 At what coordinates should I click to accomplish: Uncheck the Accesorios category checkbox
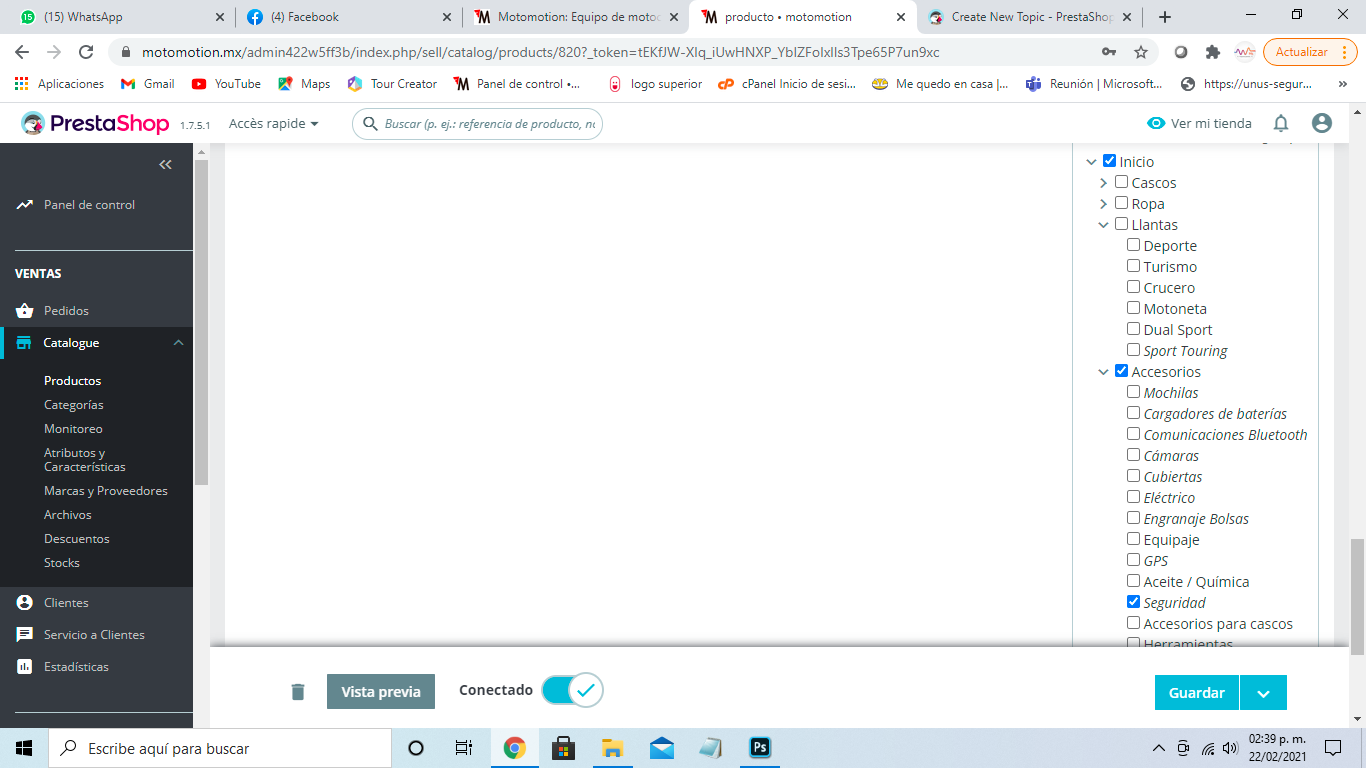coord(1121,371)
